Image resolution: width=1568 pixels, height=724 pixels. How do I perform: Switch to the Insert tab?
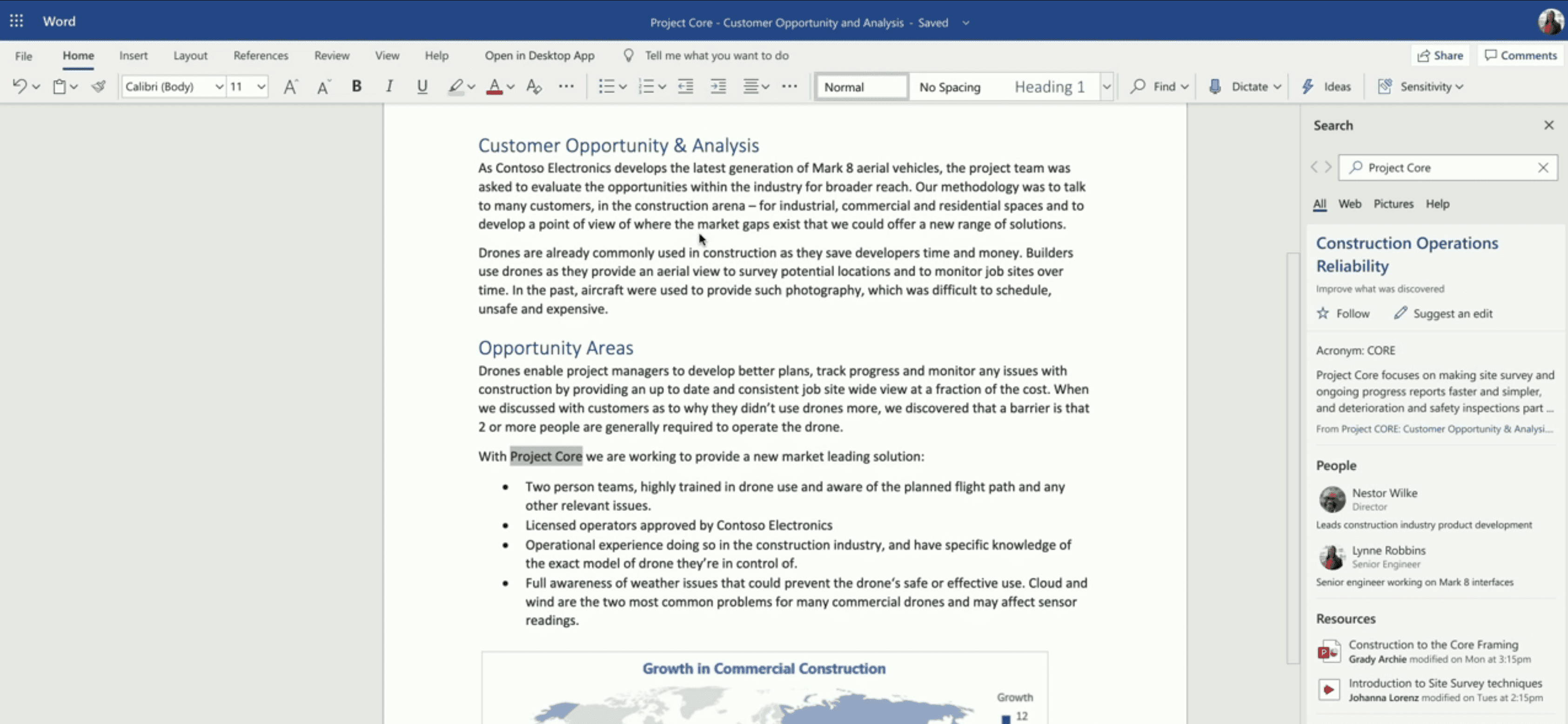coord(134,55)
